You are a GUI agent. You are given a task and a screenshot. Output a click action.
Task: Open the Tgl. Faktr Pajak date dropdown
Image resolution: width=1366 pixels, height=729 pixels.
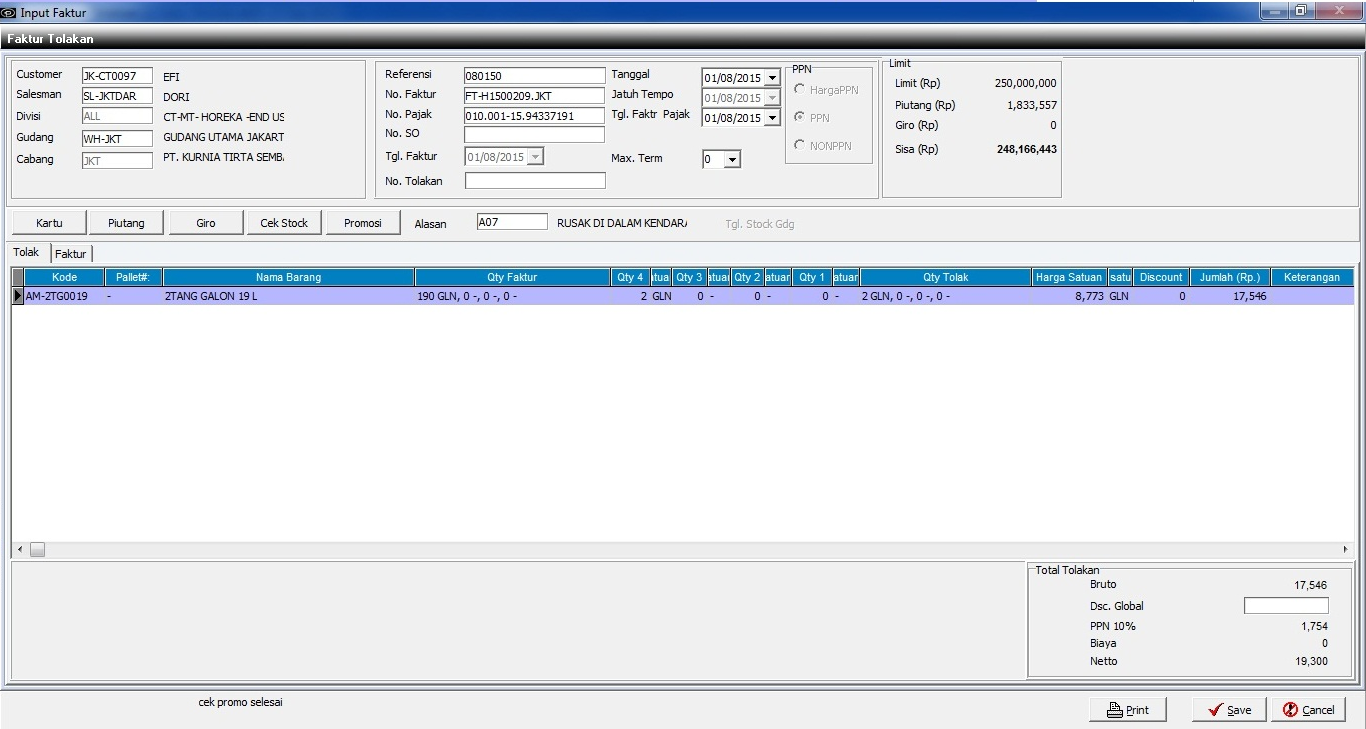click(772, 118)
